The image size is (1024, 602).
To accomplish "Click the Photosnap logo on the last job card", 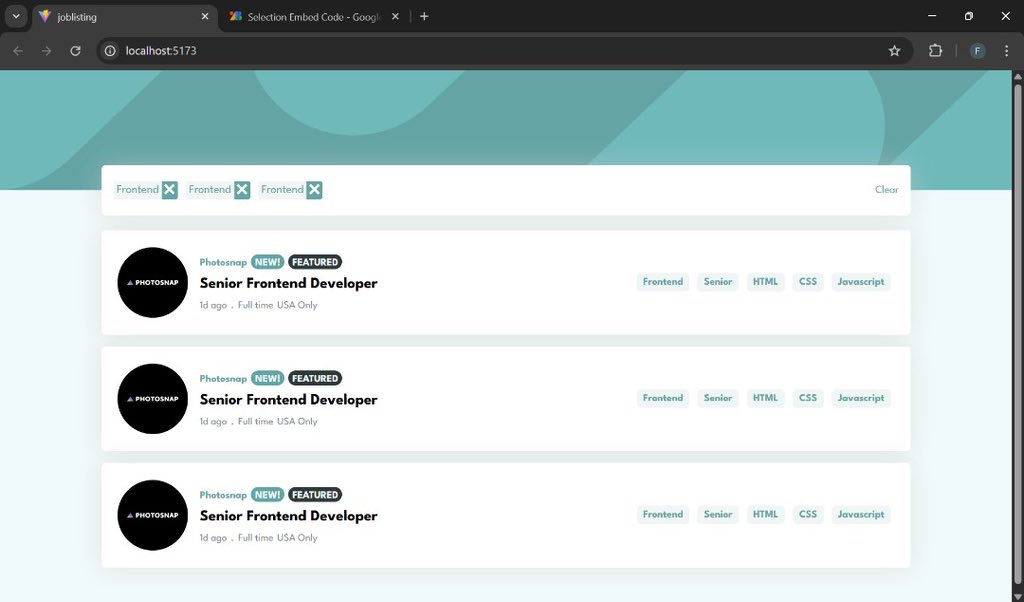I will pyautogui.click(x=152, y=515).
